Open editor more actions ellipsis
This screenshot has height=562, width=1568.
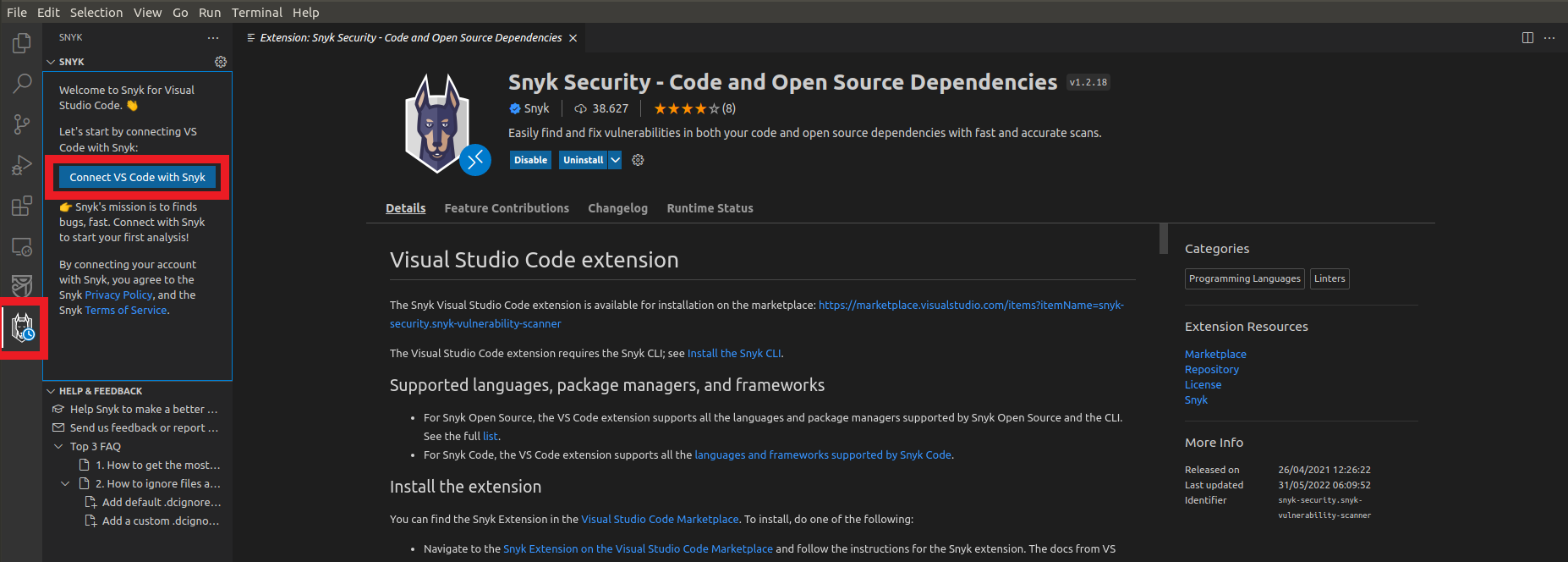(1549, 37)
